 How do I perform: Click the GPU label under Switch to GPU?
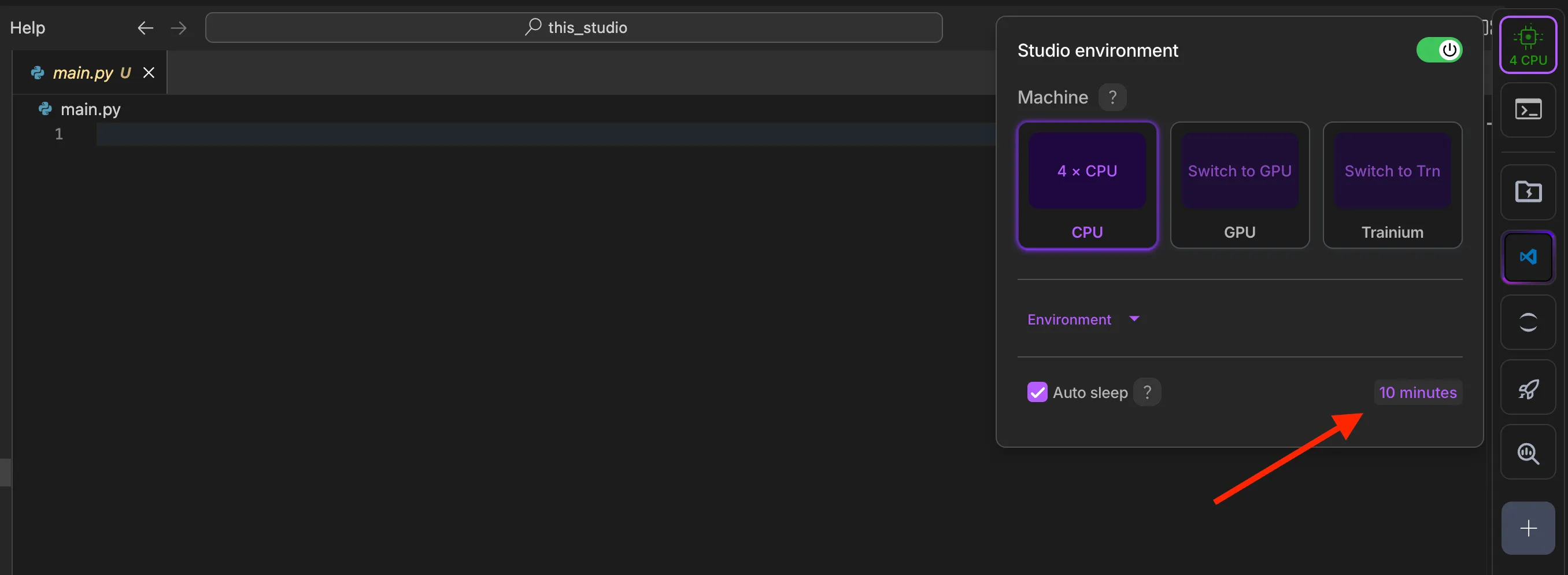click(1239, 232)
